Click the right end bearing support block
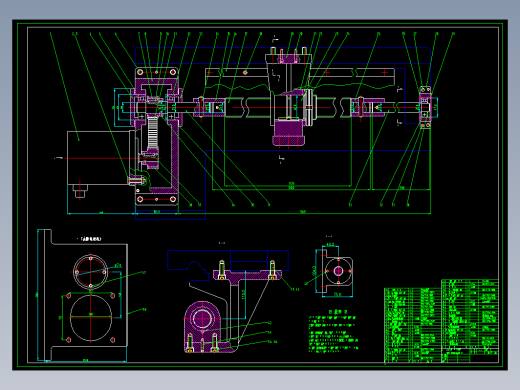The width and height of the screenshot is (520, 390). [x=425, y=107]
